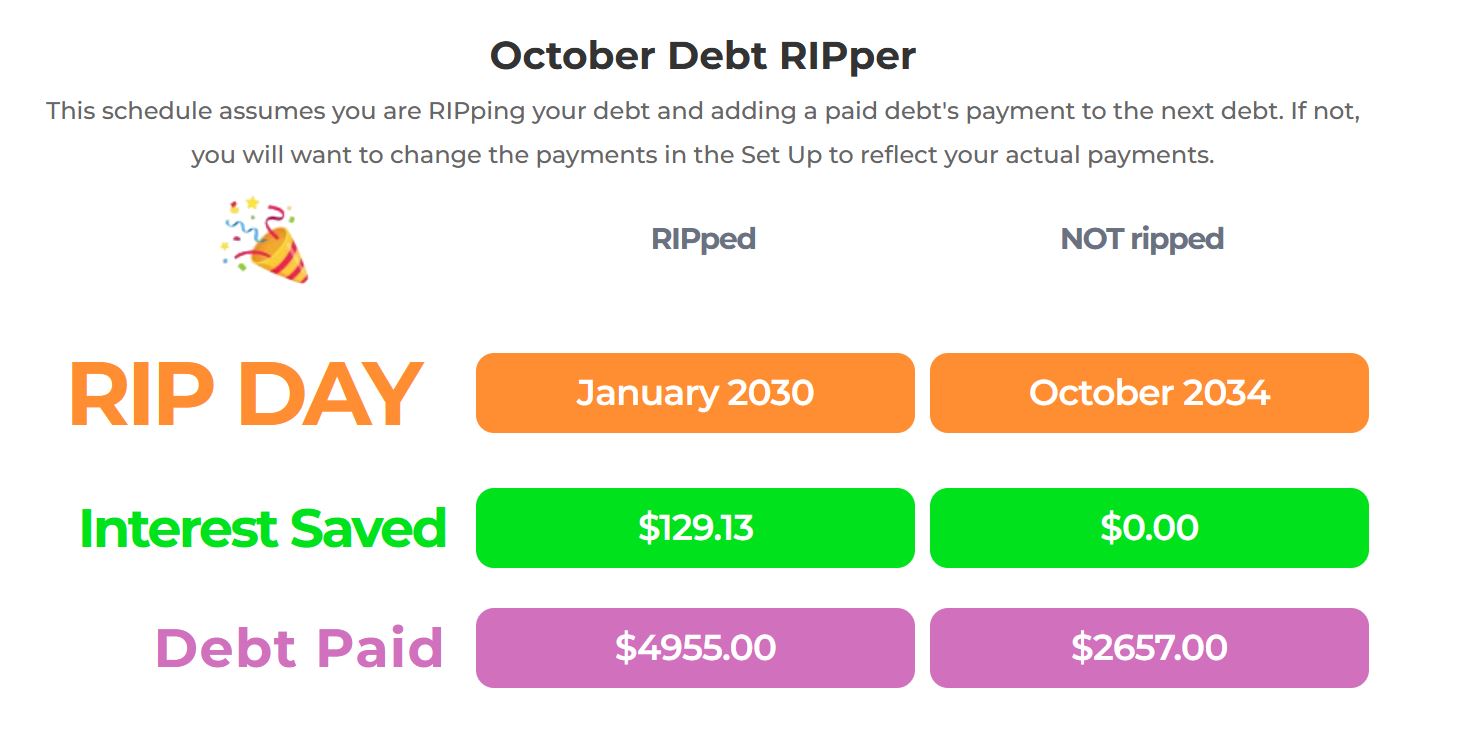Viewport: 1465px width, 746px height.
Task: Click the $129.13 interest saved box
Action: point(695,528)
